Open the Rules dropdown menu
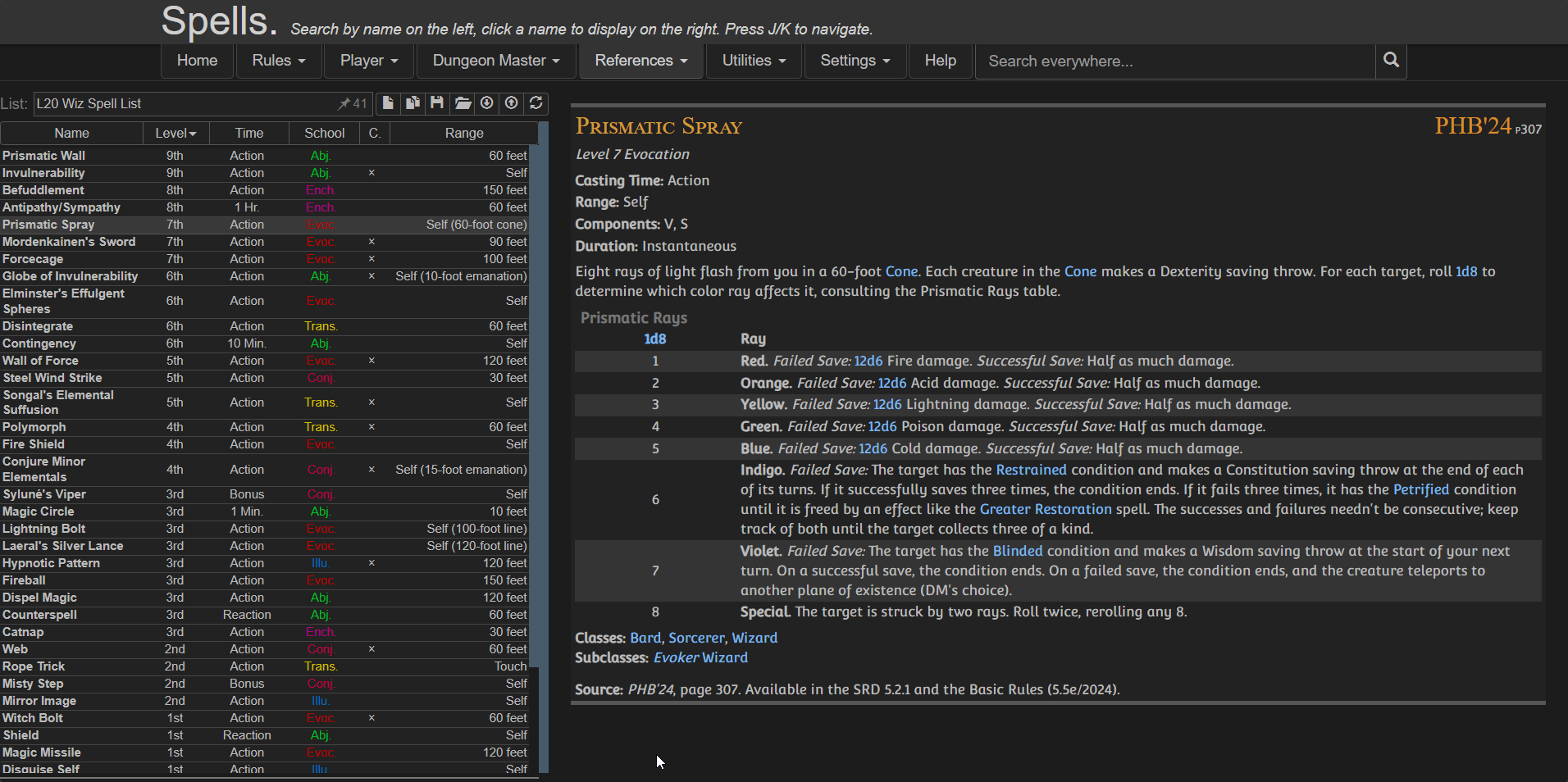This screenshot has width=1568, height=782. [x=279, y=61]
